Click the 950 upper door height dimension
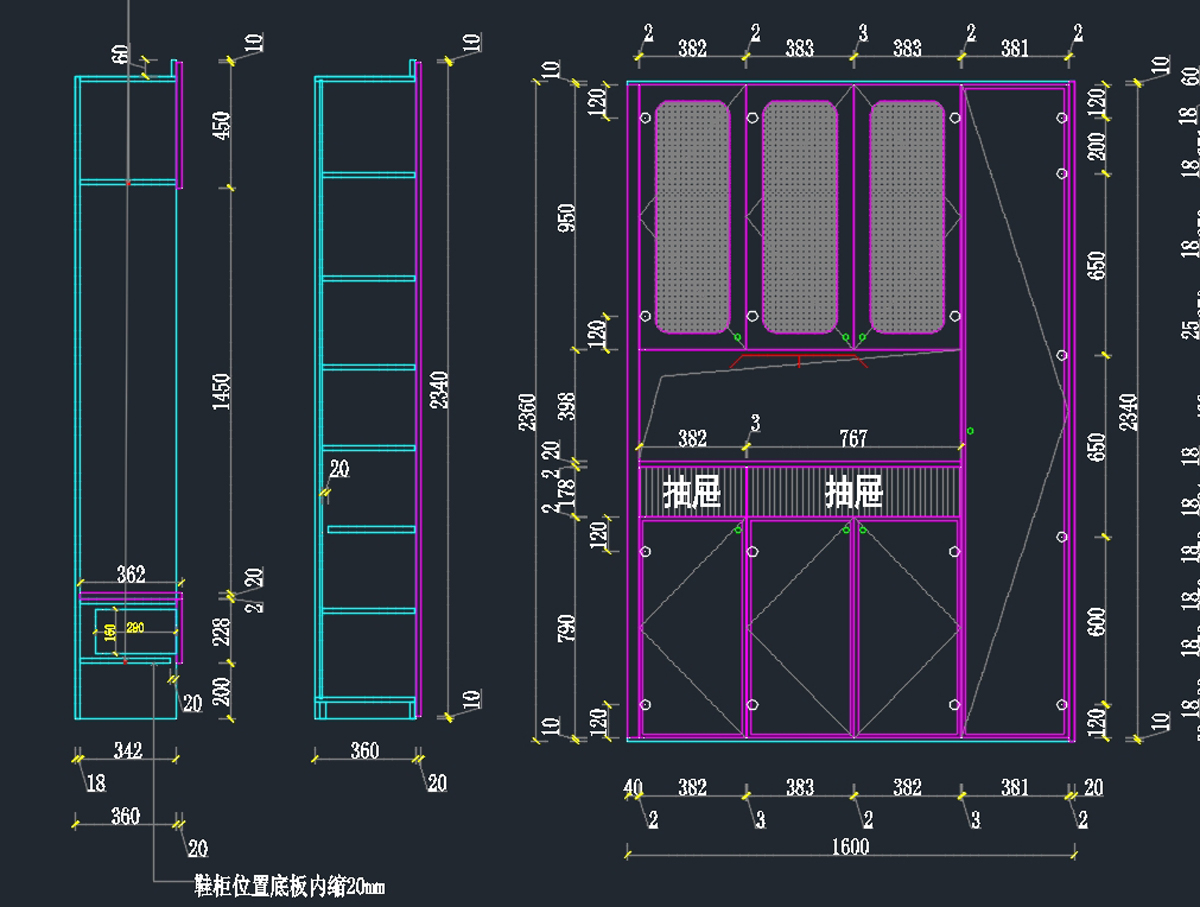 (567, 218)
